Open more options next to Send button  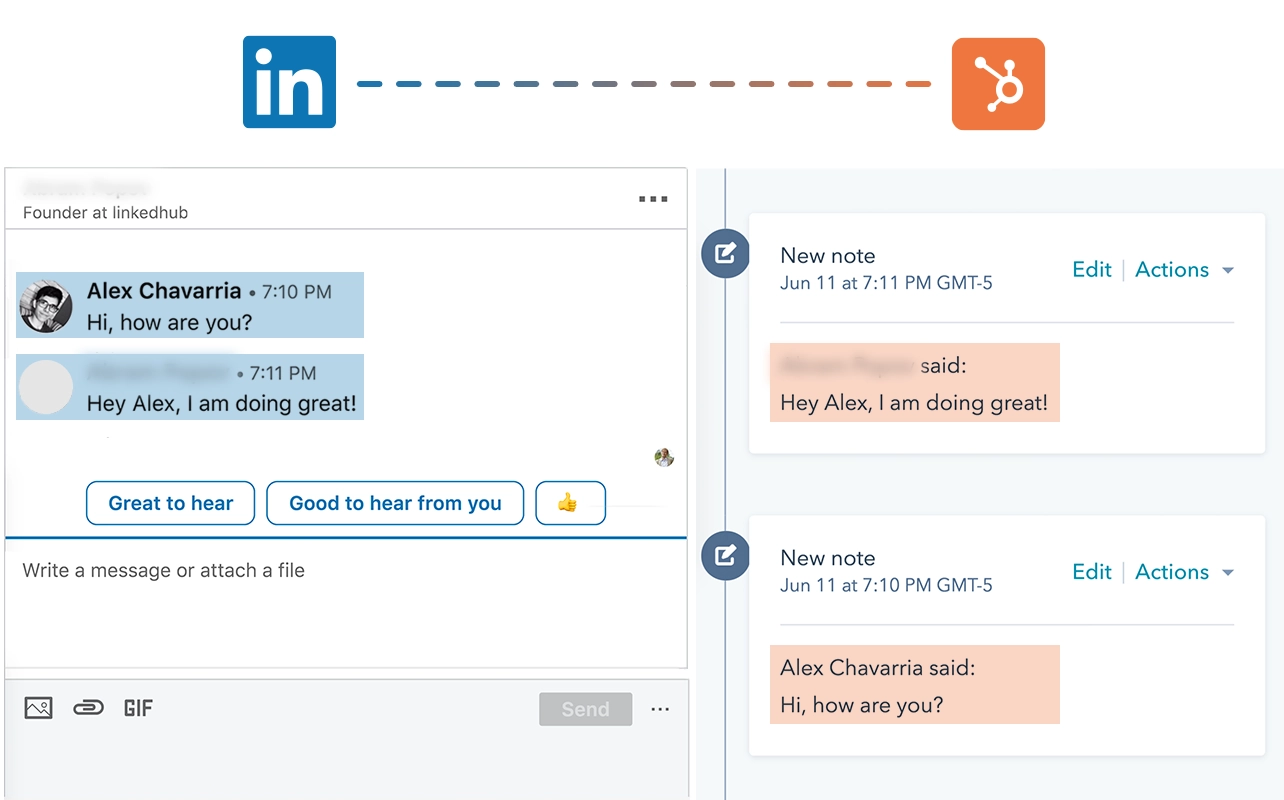(660, 709)
